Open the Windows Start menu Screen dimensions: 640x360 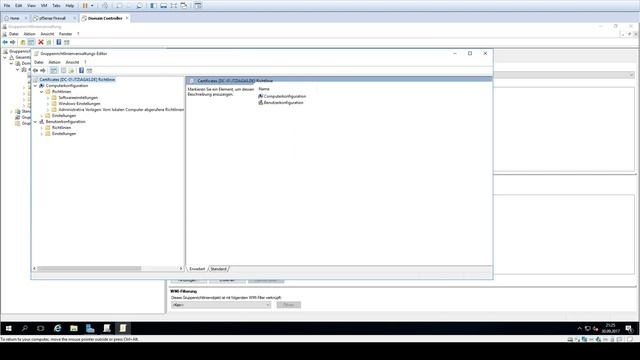point(9,328)
